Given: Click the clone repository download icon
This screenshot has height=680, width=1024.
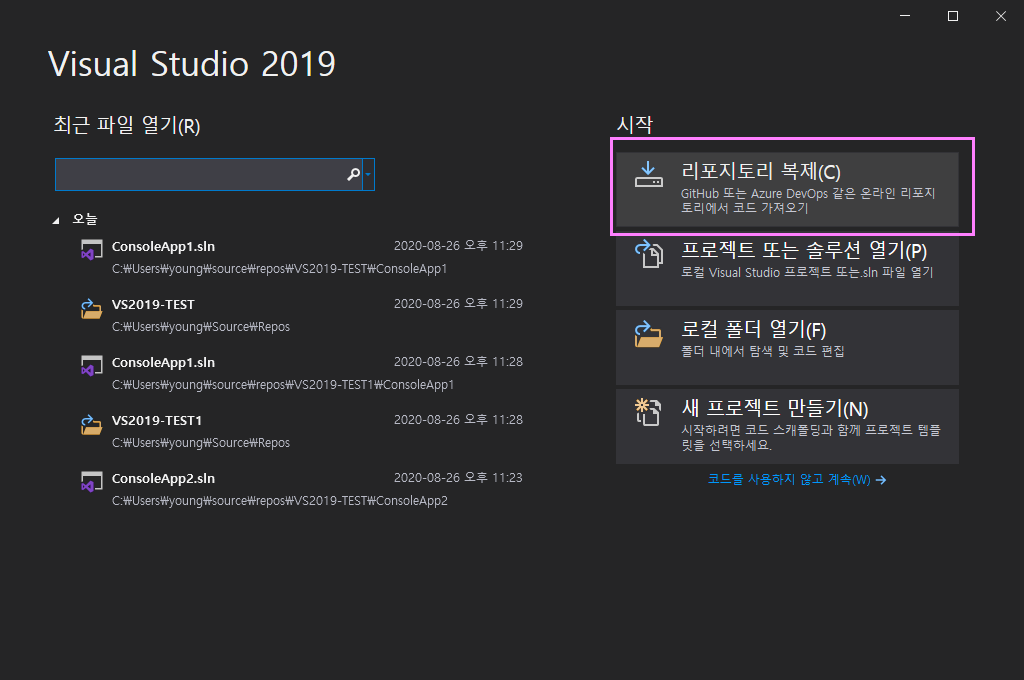Looking at the screenshot, I should point(648,174).
